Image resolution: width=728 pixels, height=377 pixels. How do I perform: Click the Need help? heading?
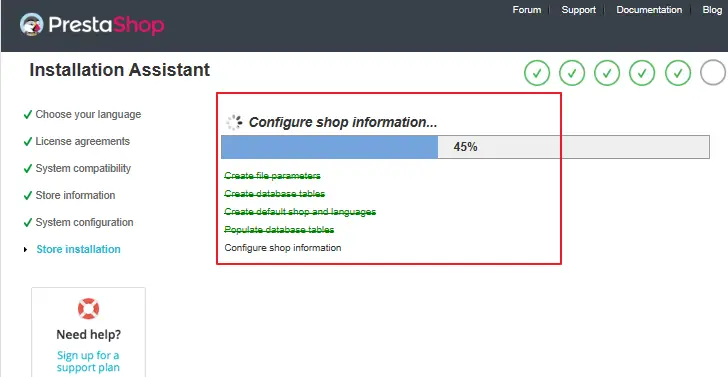[x=89, y=334]
